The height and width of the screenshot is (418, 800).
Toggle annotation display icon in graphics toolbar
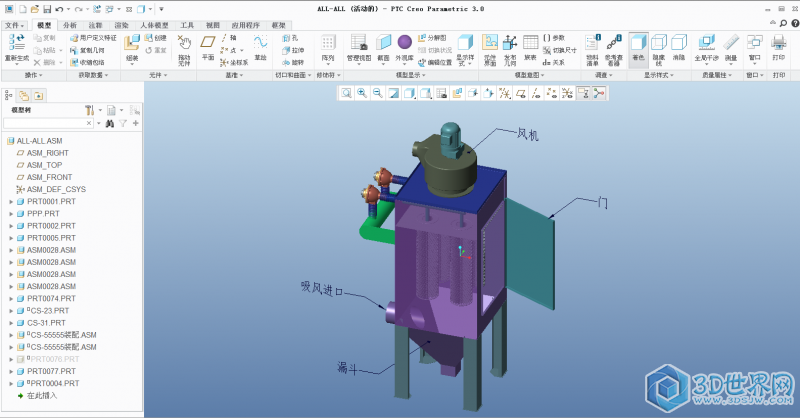tap(583, 93)
